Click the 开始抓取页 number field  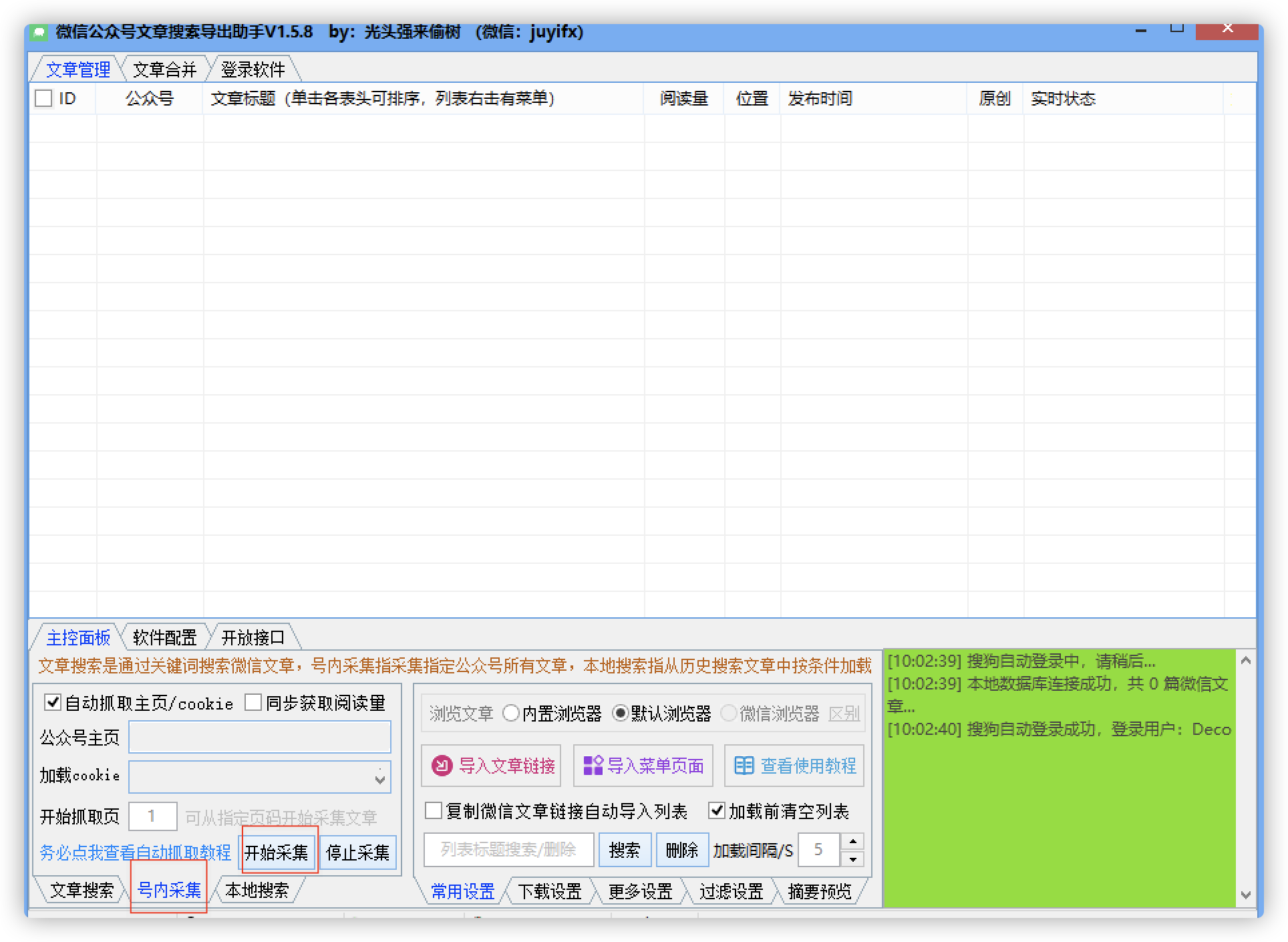(152, 816)
